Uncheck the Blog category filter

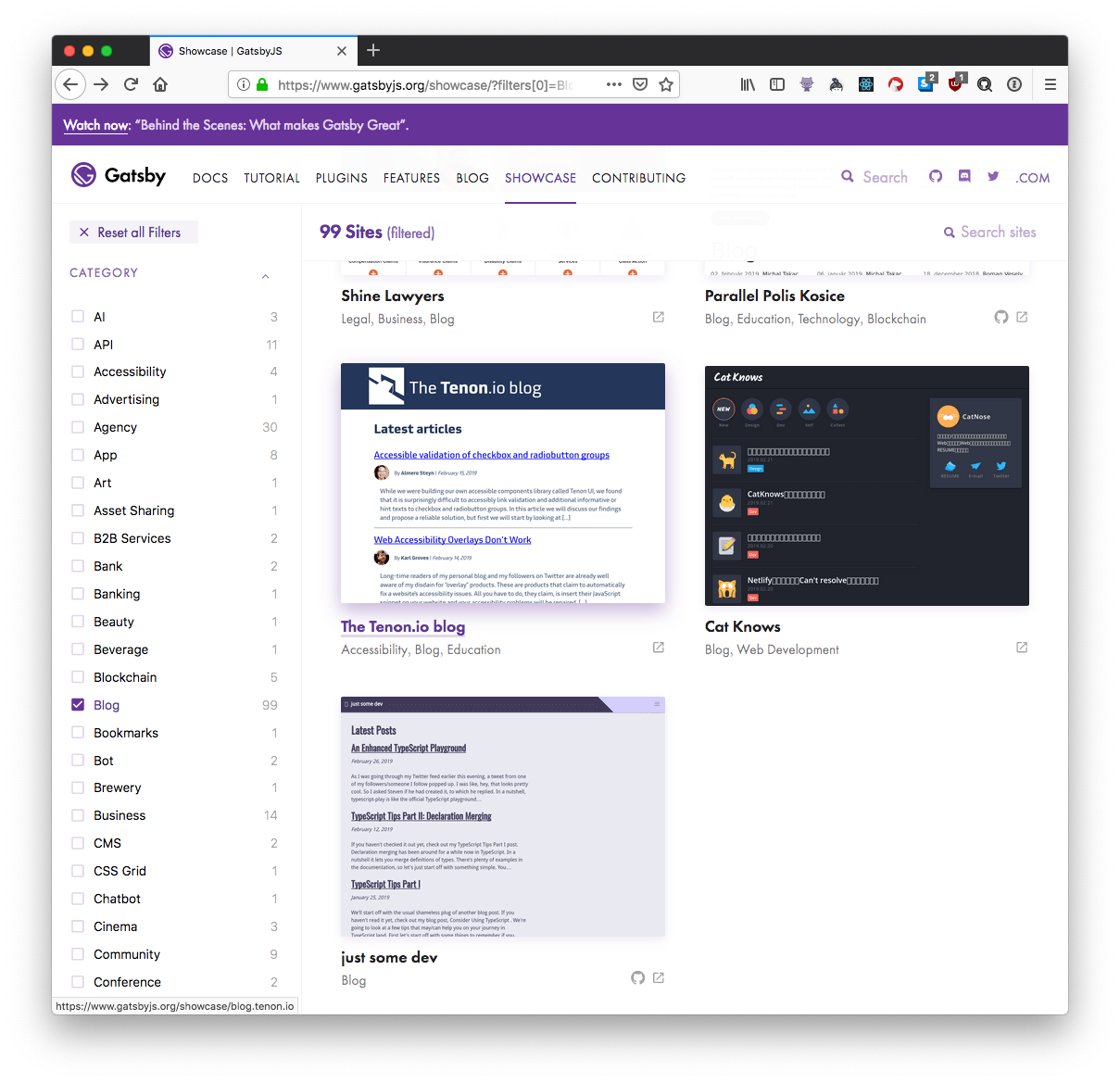[78, 705]
